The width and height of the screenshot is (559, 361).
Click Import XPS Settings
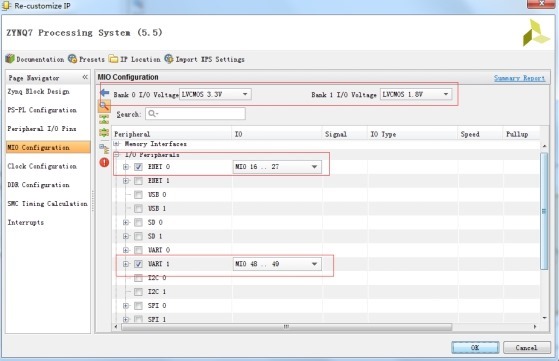pos(205,59)
